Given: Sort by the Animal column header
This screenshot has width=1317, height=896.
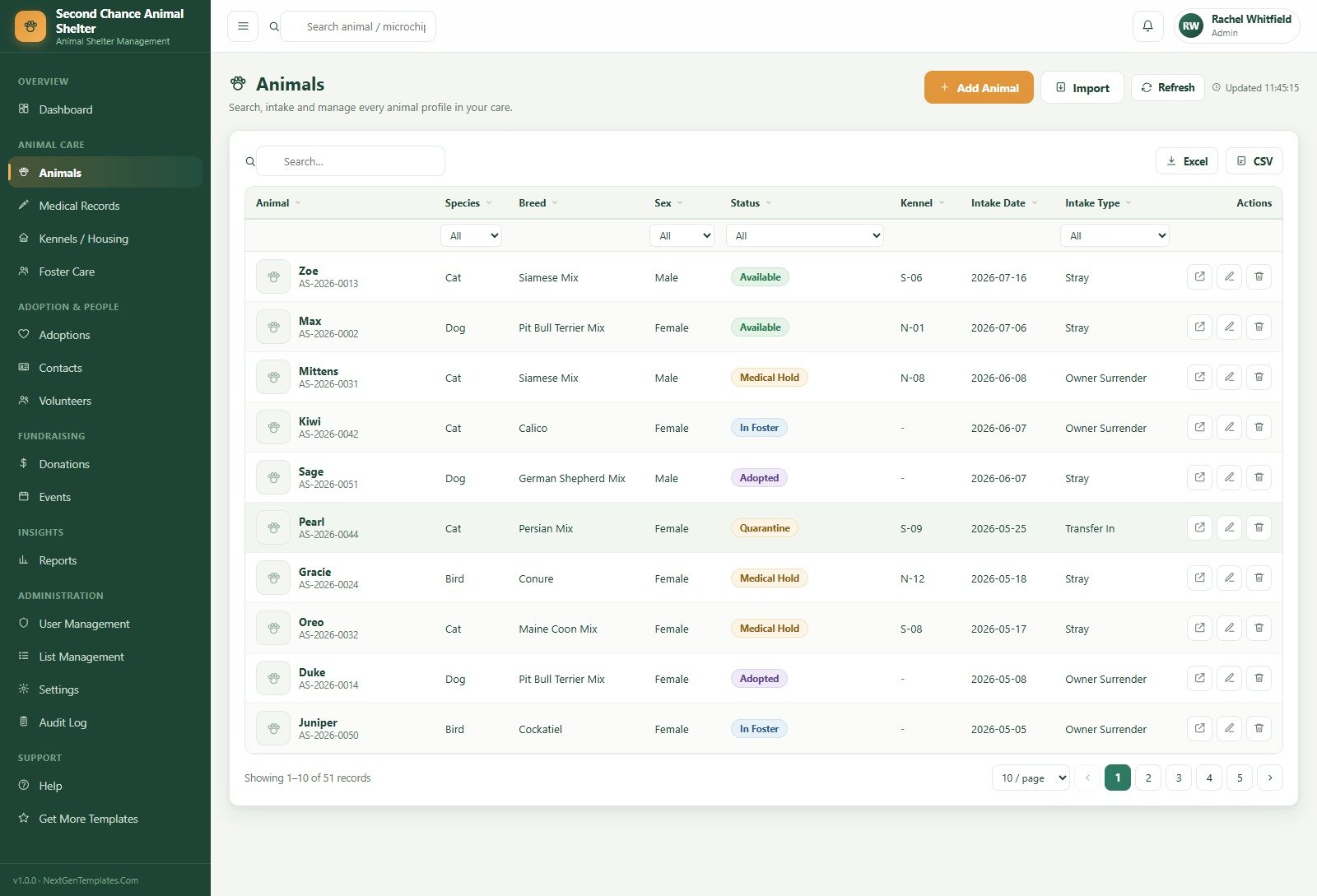Looking at the screenshot, I should point(278,203).
